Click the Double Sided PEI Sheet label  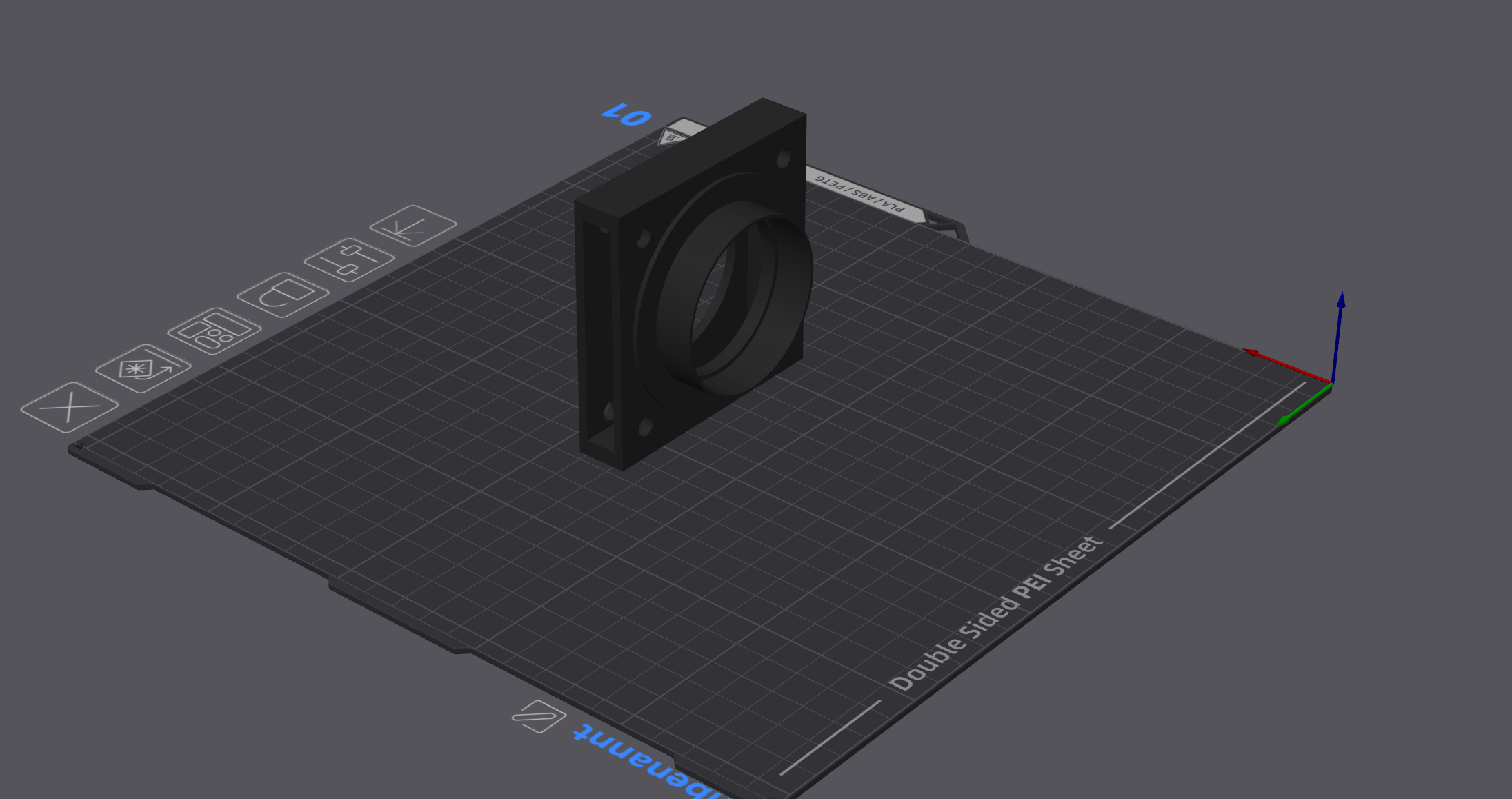[997, 613]
